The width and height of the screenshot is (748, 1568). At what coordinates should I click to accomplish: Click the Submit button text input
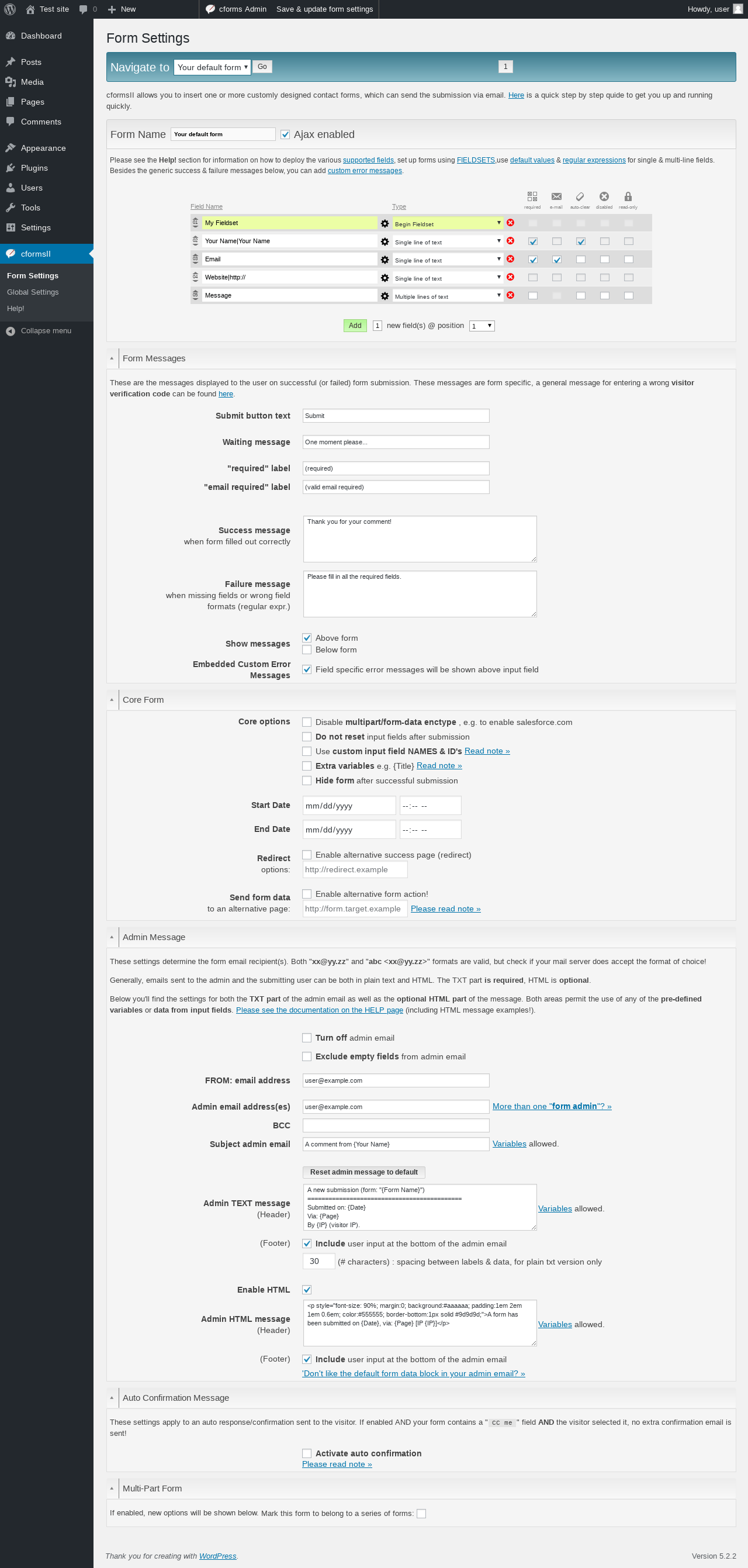tap(396, 416)
